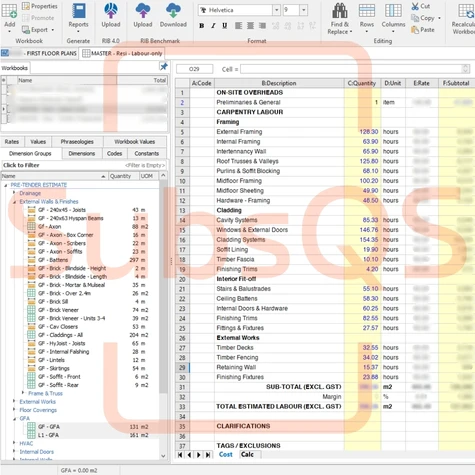475x475 pixels.
Task: Open the Rows menu
Action: pos(367,18)
